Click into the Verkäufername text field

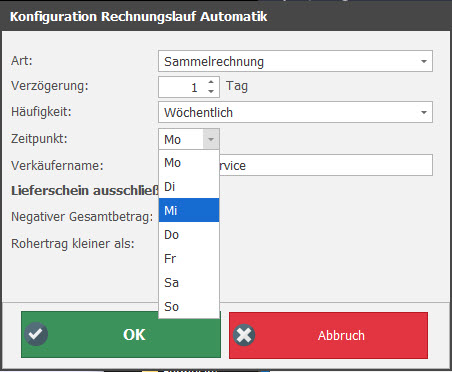326,165
